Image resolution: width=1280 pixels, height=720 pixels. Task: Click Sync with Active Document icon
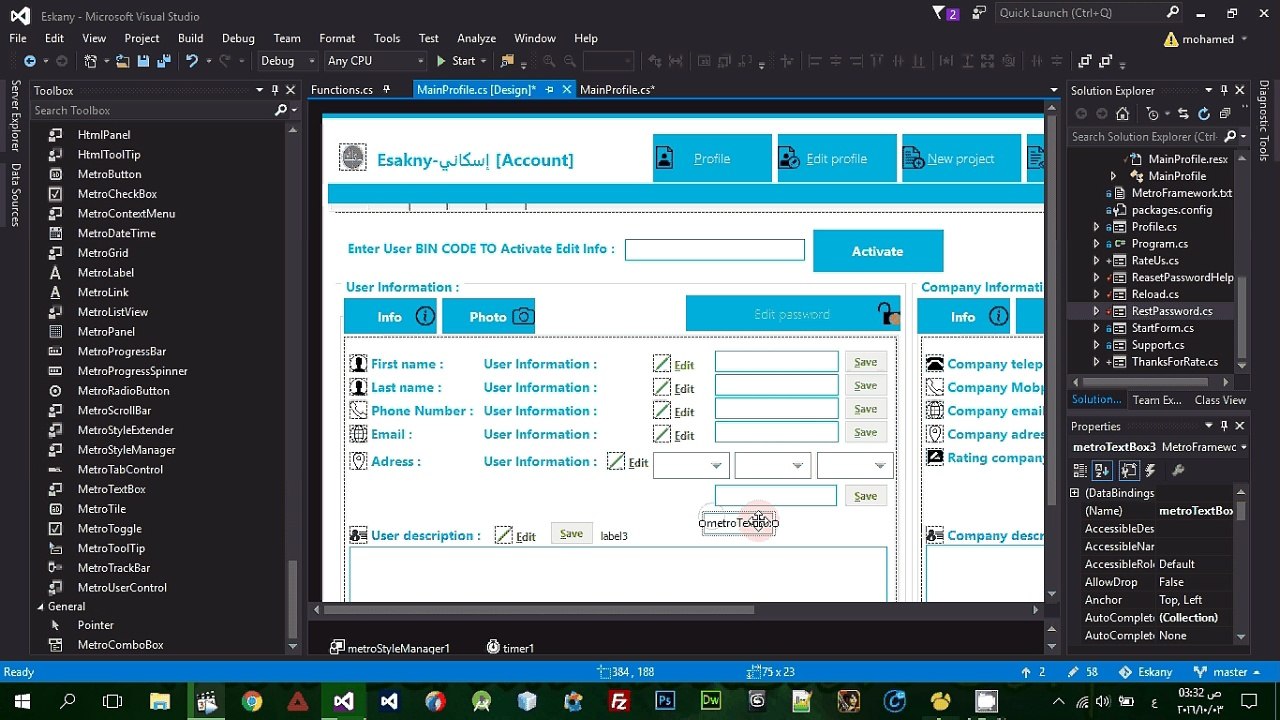click(x=1183, y=114)
